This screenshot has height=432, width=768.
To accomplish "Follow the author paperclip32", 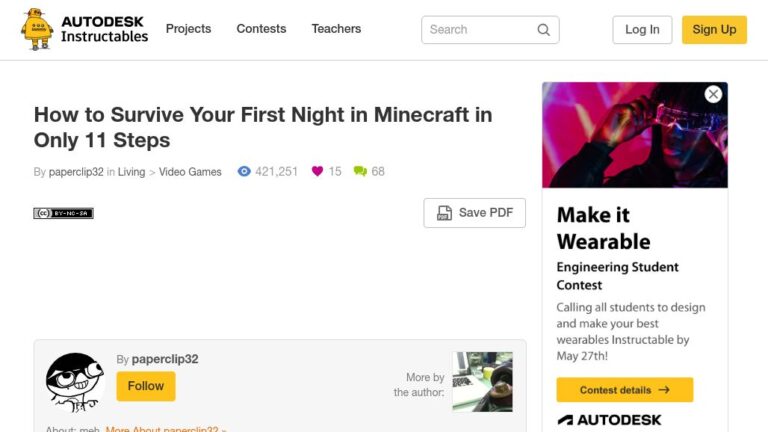I will click(146, 386).
